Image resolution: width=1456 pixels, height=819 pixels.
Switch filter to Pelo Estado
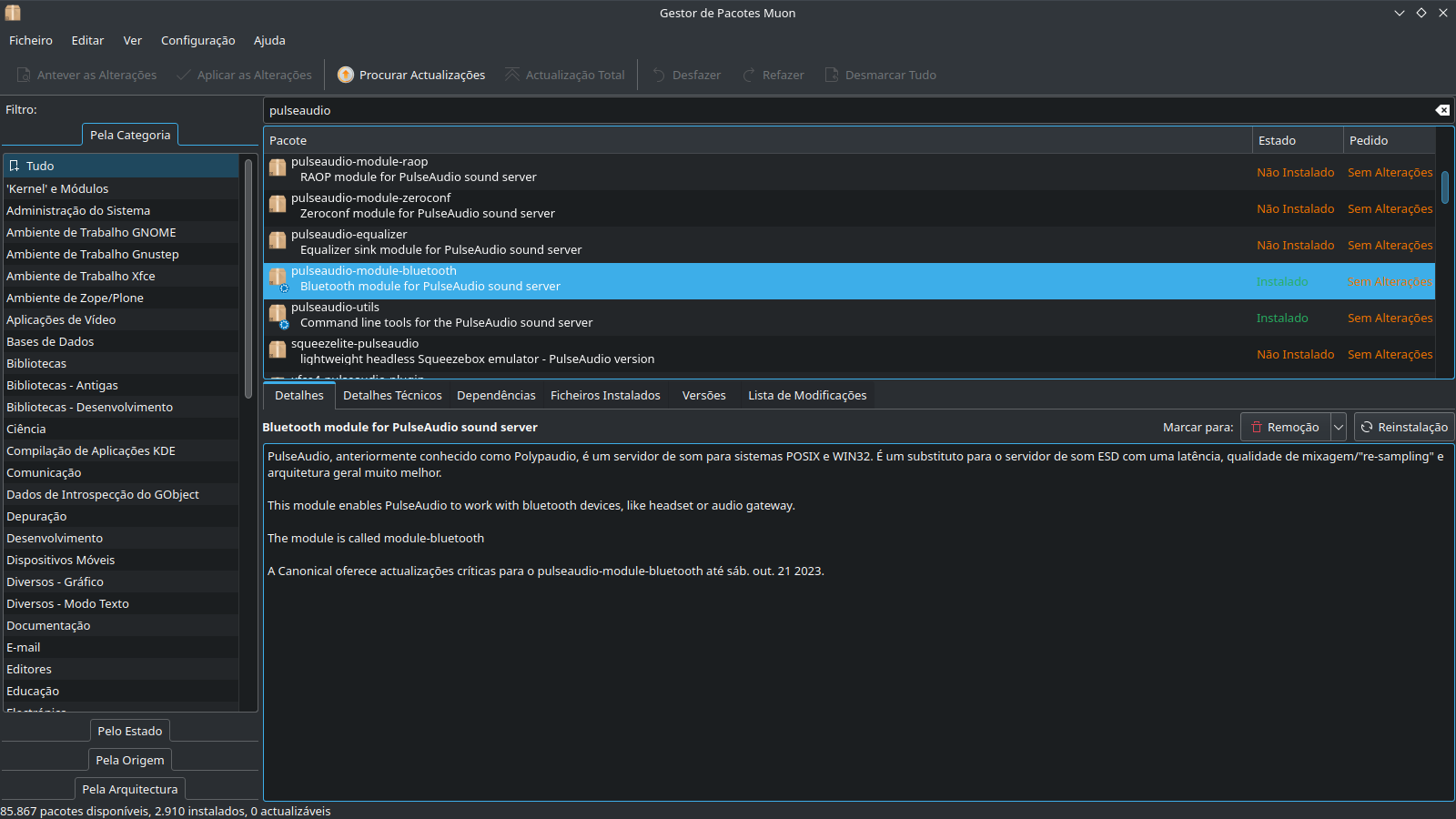point(130,731)
